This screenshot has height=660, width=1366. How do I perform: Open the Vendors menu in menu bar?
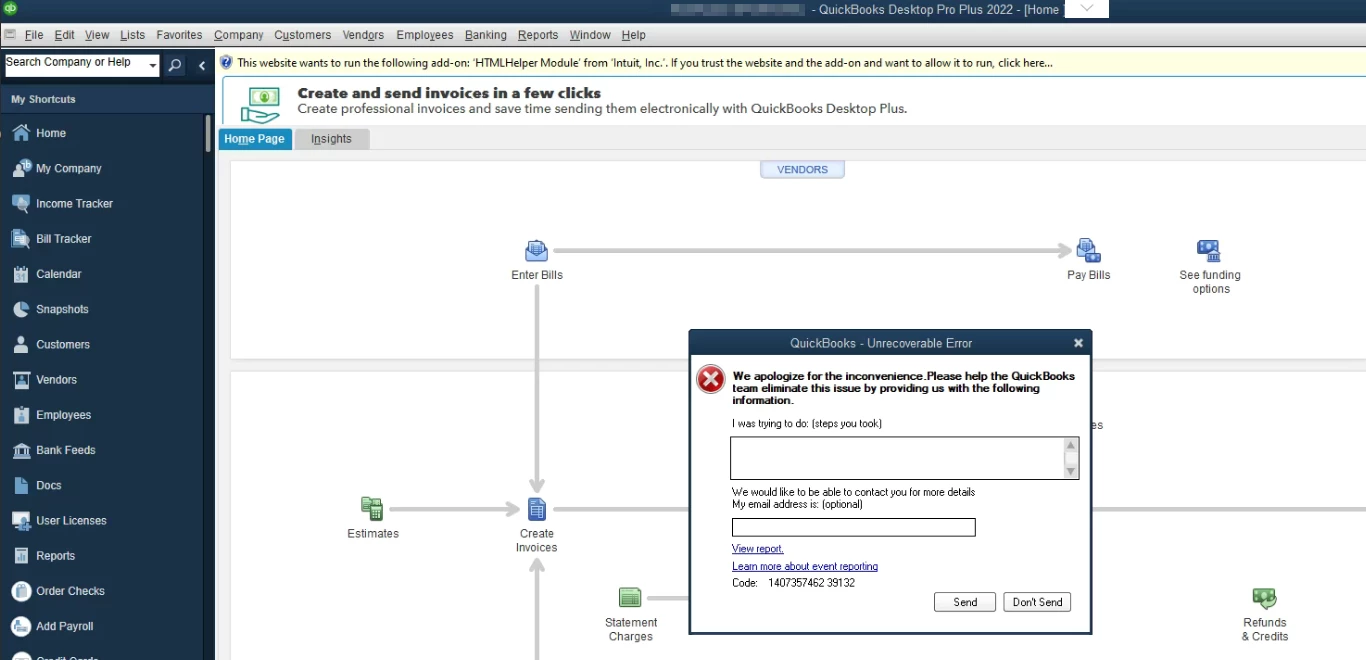click(x=363, y=35)
